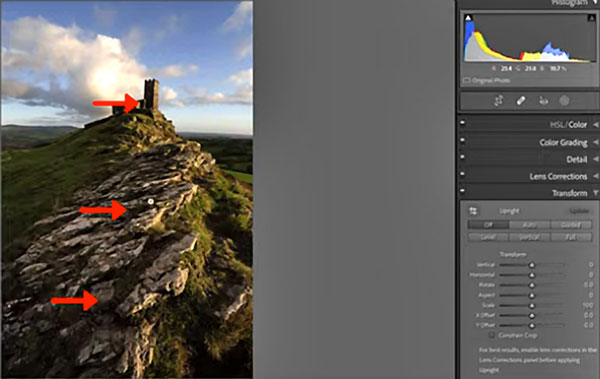Toggle the Lens Corrections panel switch
Image resolution: width=600 pixels, height=379 pixels.
tap(463, 174)
